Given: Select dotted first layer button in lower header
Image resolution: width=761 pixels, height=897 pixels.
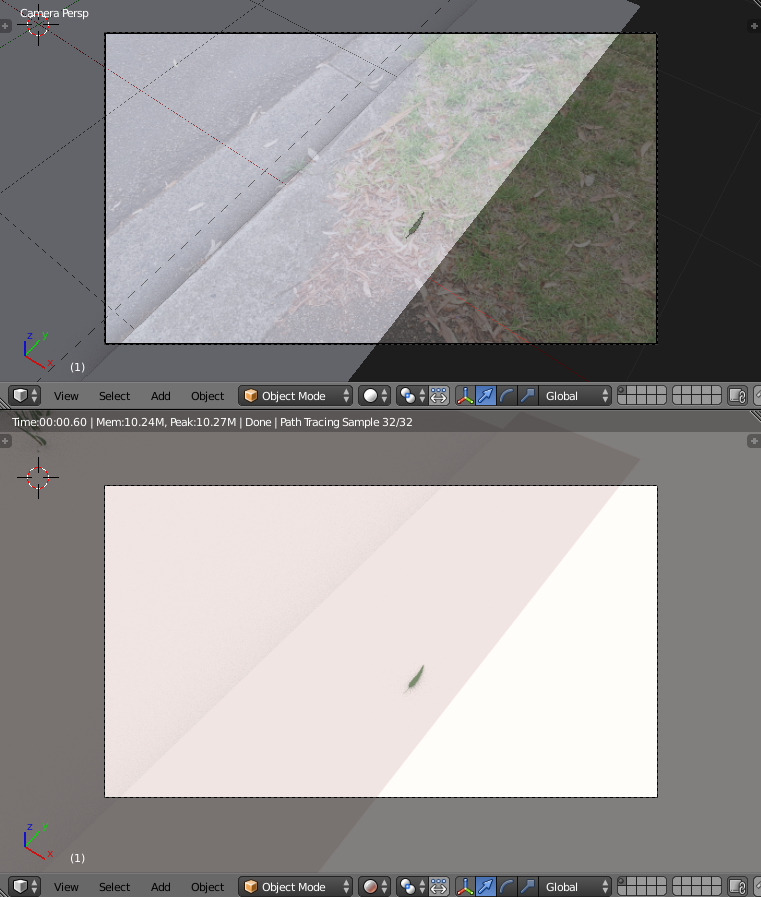Looking at the screenshot, I should [x=623, y=882].
